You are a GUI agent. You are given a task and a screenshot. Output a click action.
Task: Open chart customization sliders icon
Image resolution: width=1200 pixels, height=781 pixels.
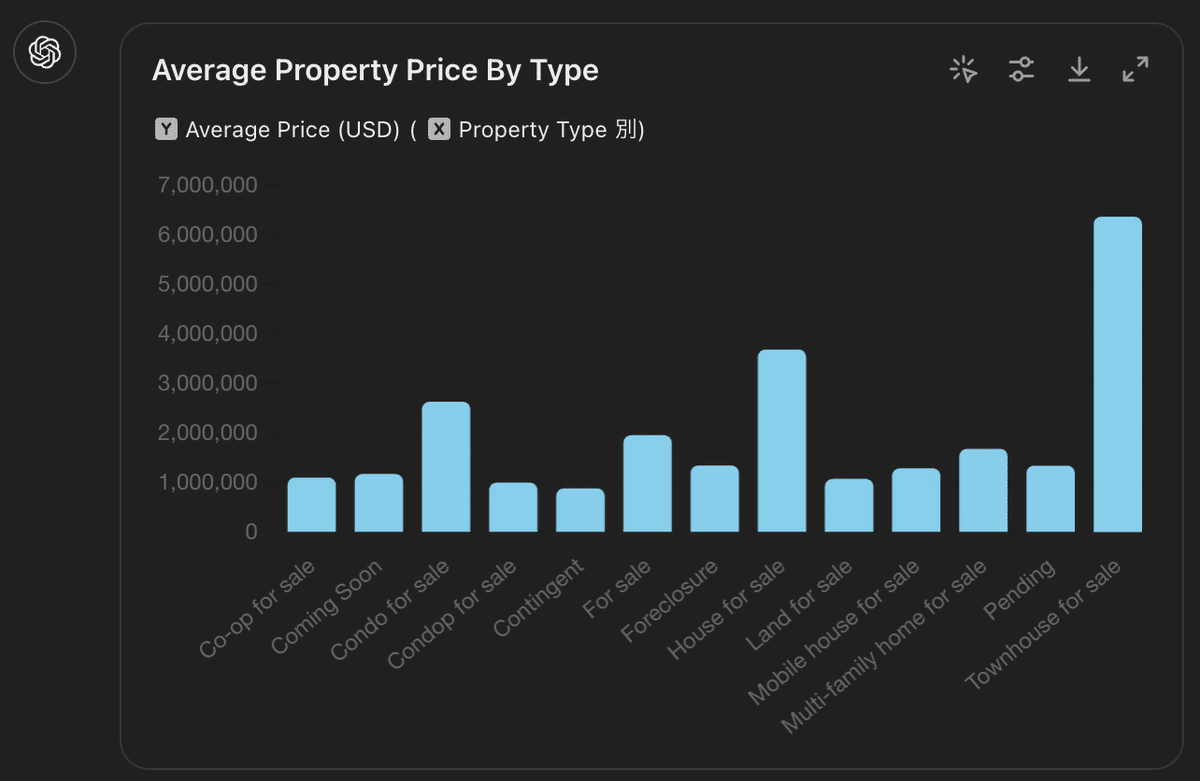(1021, 69)
